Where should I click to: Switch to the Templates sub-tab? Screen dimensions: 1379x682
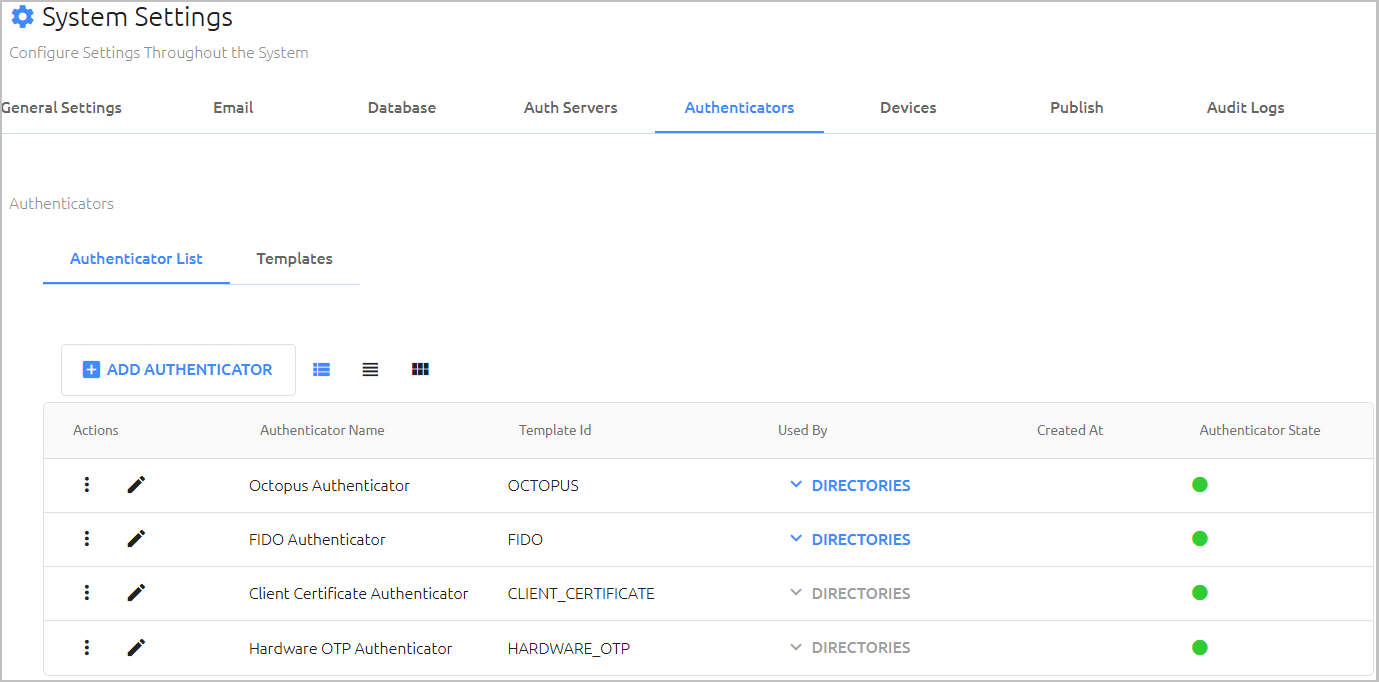click(x=294, y=259)
